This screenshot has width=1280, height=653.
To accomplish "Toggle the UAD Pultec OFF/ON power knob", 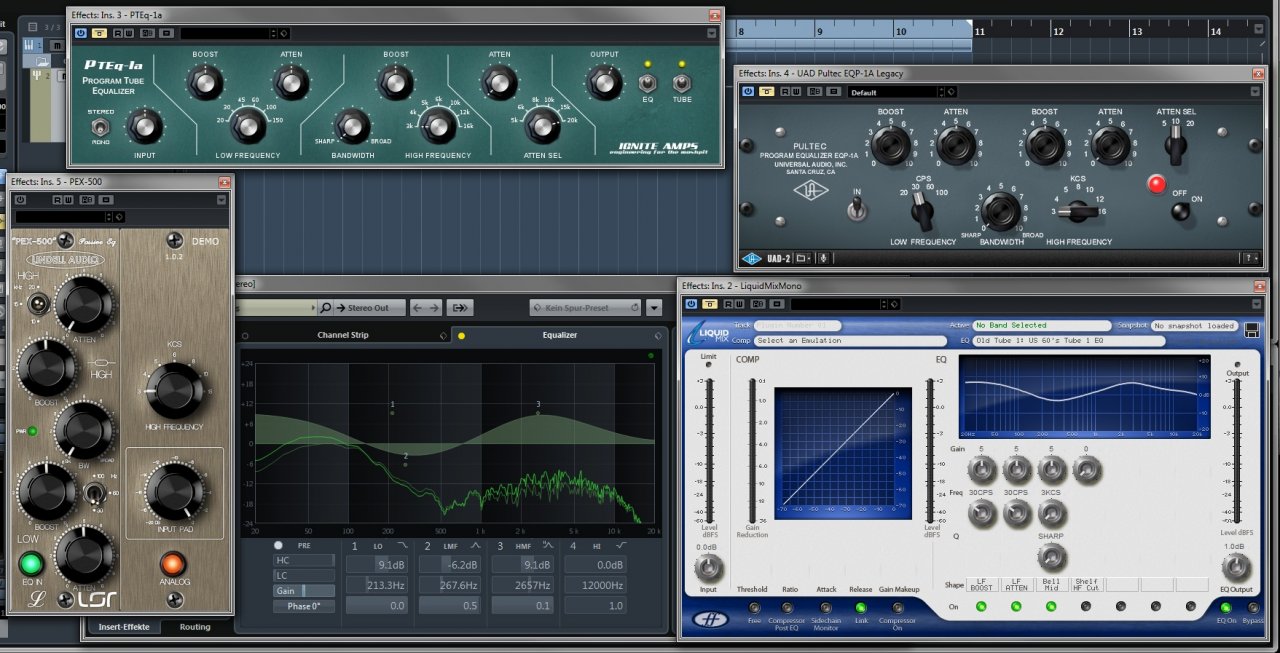I will click(1181, 210).
